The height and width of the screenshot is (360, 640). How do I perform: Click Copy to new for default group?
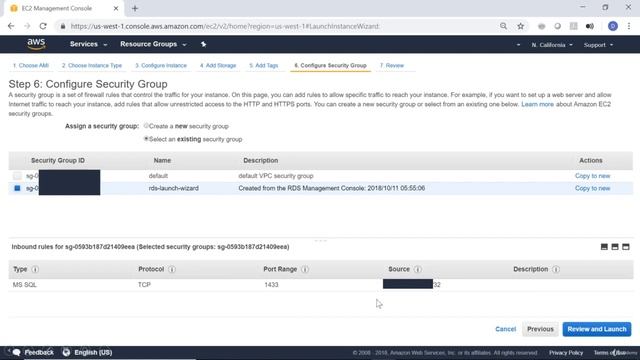592,176
